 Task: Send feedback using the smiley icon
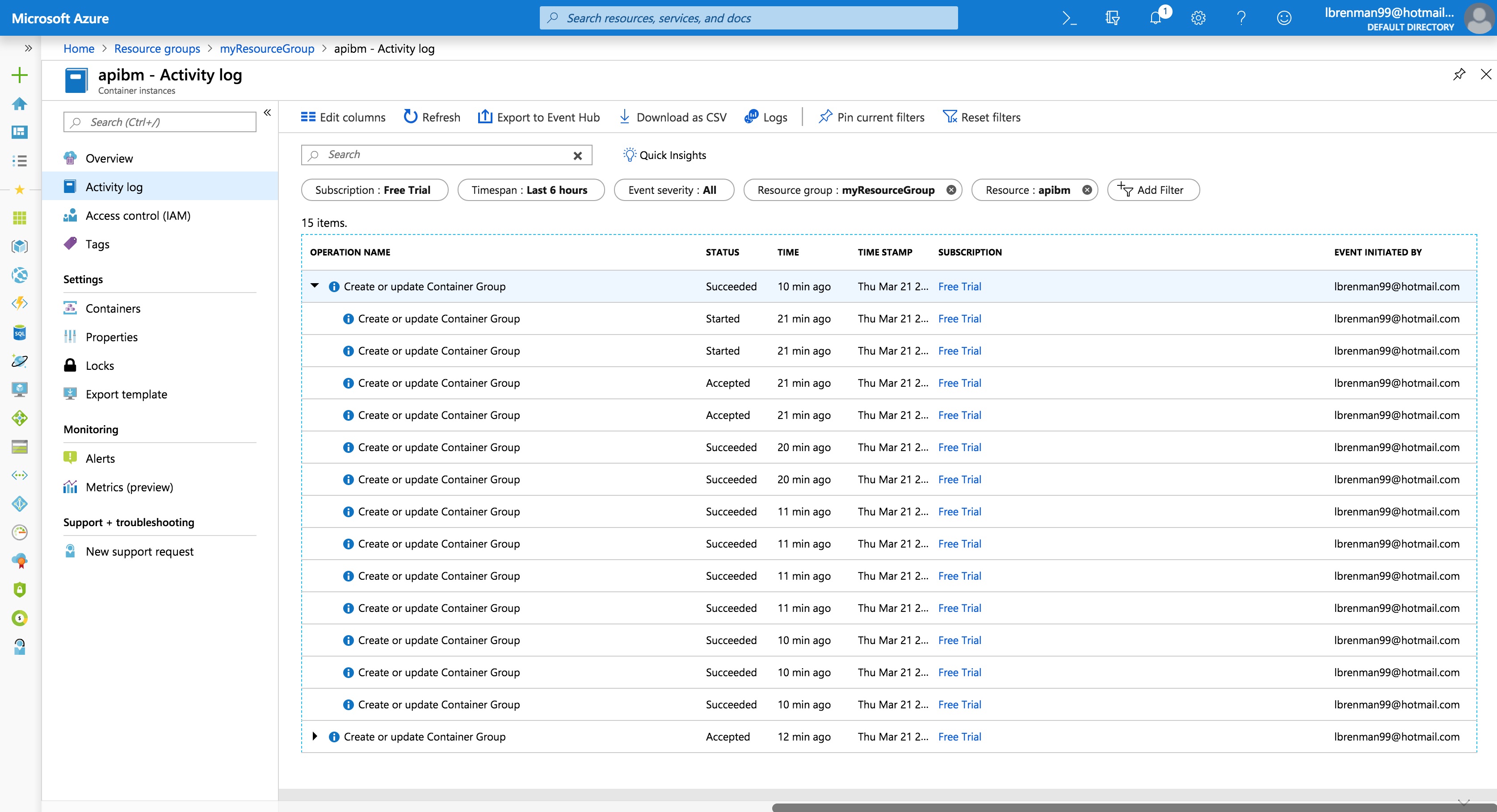pyautogui.click(x=1284, y=17)
